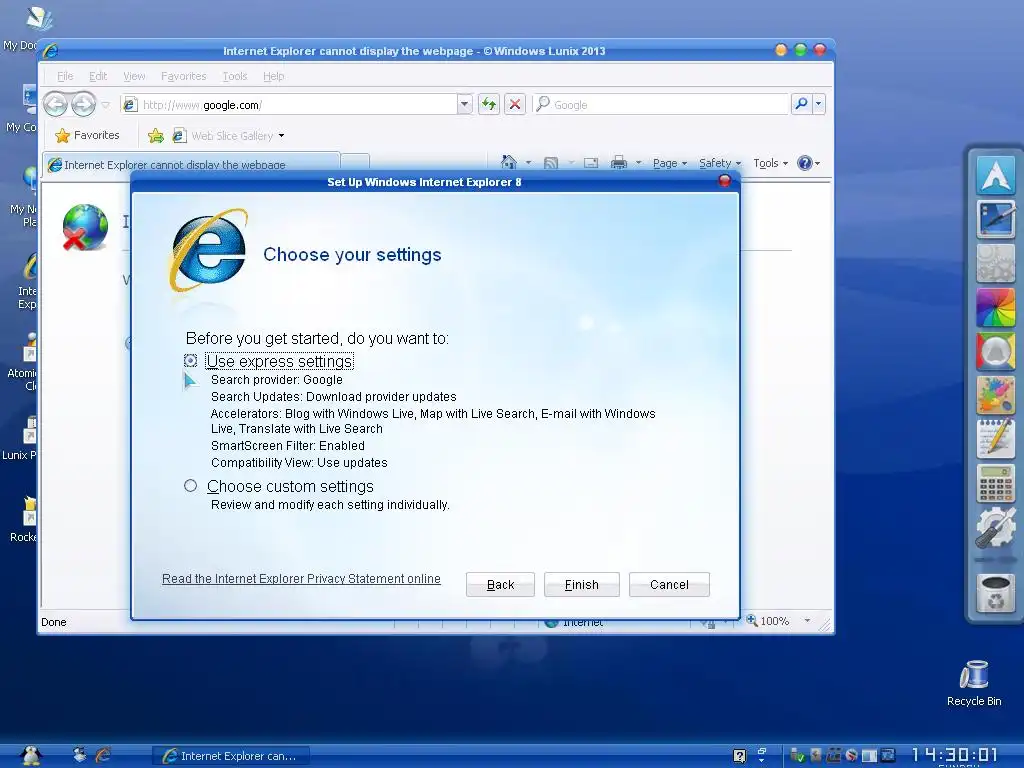
Task: Open the Favorites menu in menu bar
Action: point(184,76)
